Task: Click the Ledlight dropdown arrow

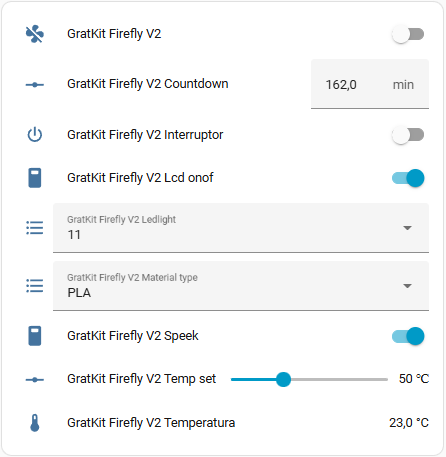Action: point(407,228)
